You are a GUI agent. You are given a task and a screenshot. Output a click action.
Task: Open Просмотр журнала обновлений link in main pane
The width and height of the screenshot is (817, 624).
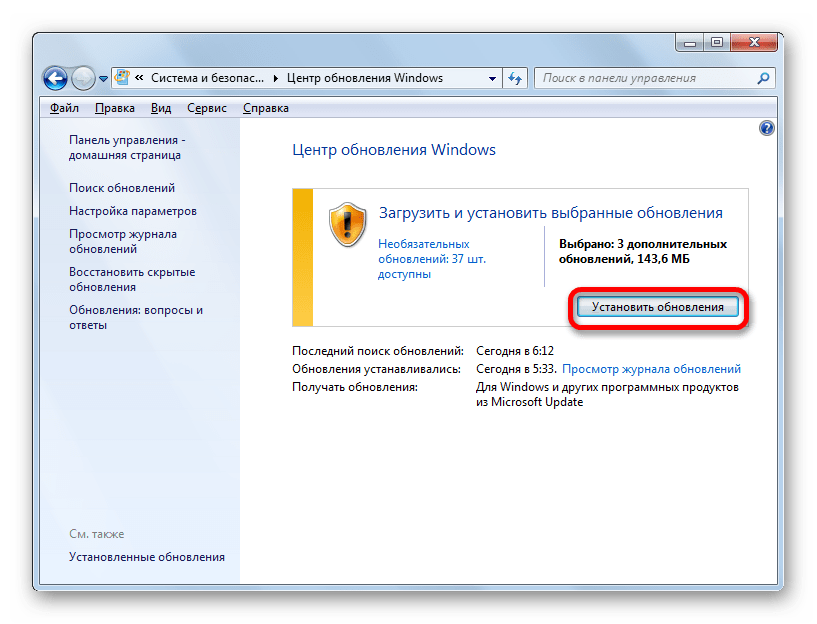click(651, 369)
